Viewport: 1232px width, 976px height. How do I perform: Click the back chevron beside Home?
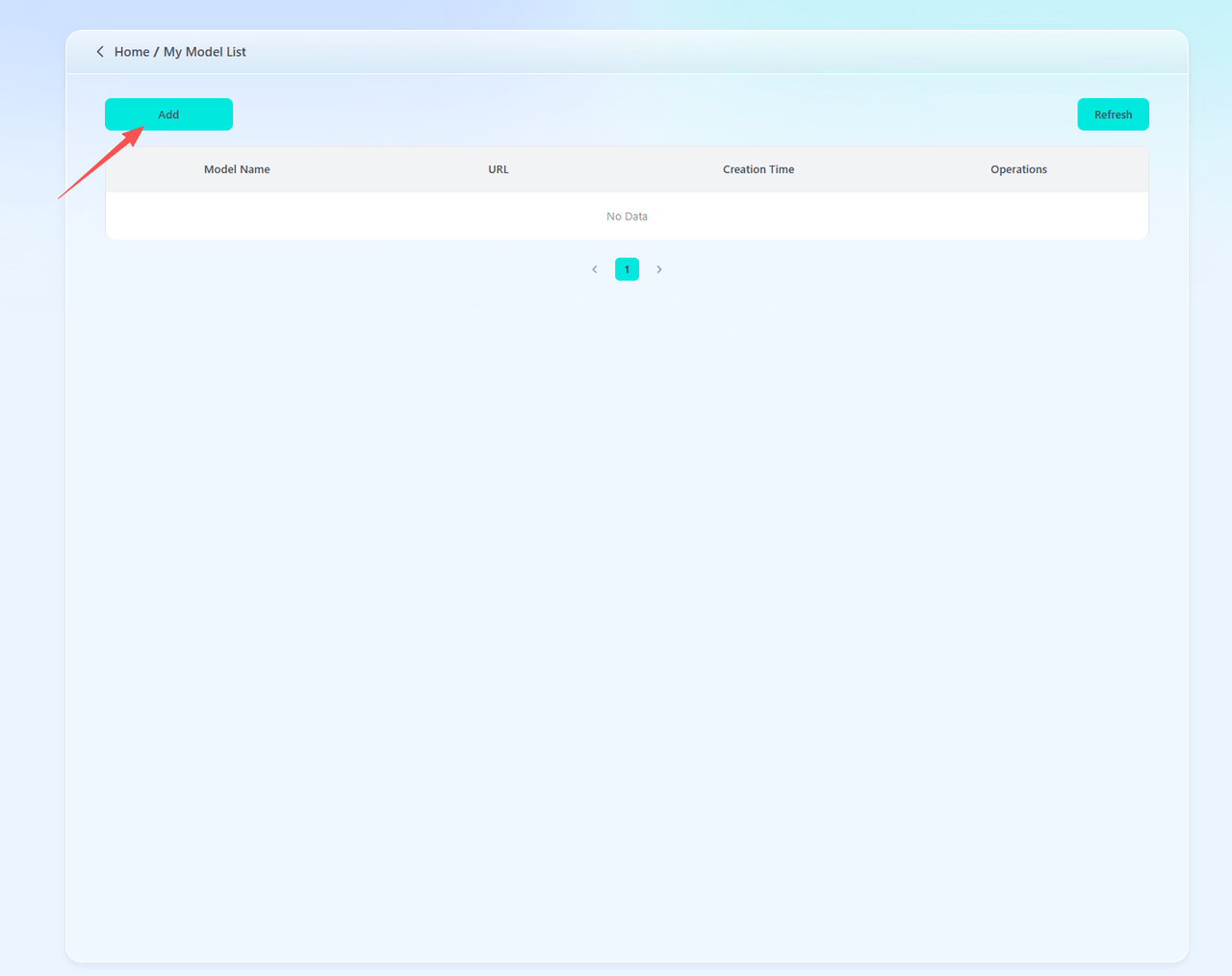pos(100,52)
